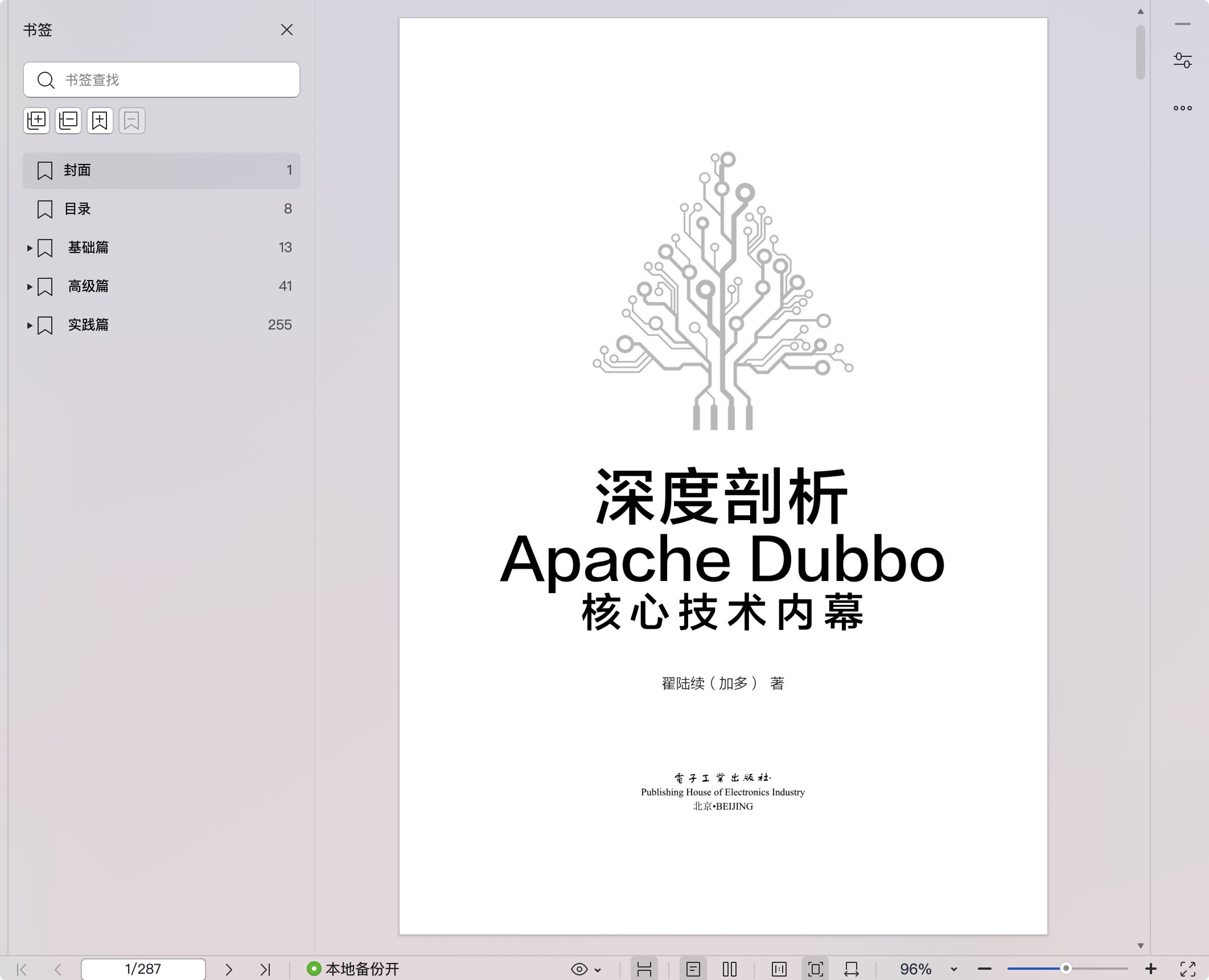Expand the 基础篇 bookmark tree
This screenshot has width=1209, height=980.
pyautogui.click(x=30, y=248)
